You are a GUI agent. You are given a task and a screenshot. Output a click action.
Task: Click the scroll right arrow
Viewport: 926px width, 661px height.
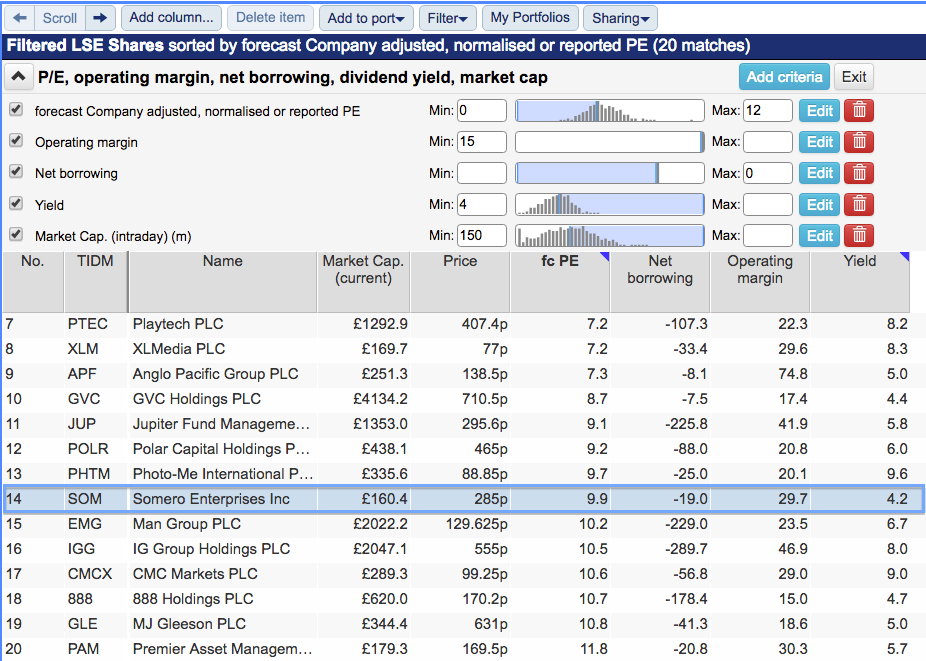(100, 18)
